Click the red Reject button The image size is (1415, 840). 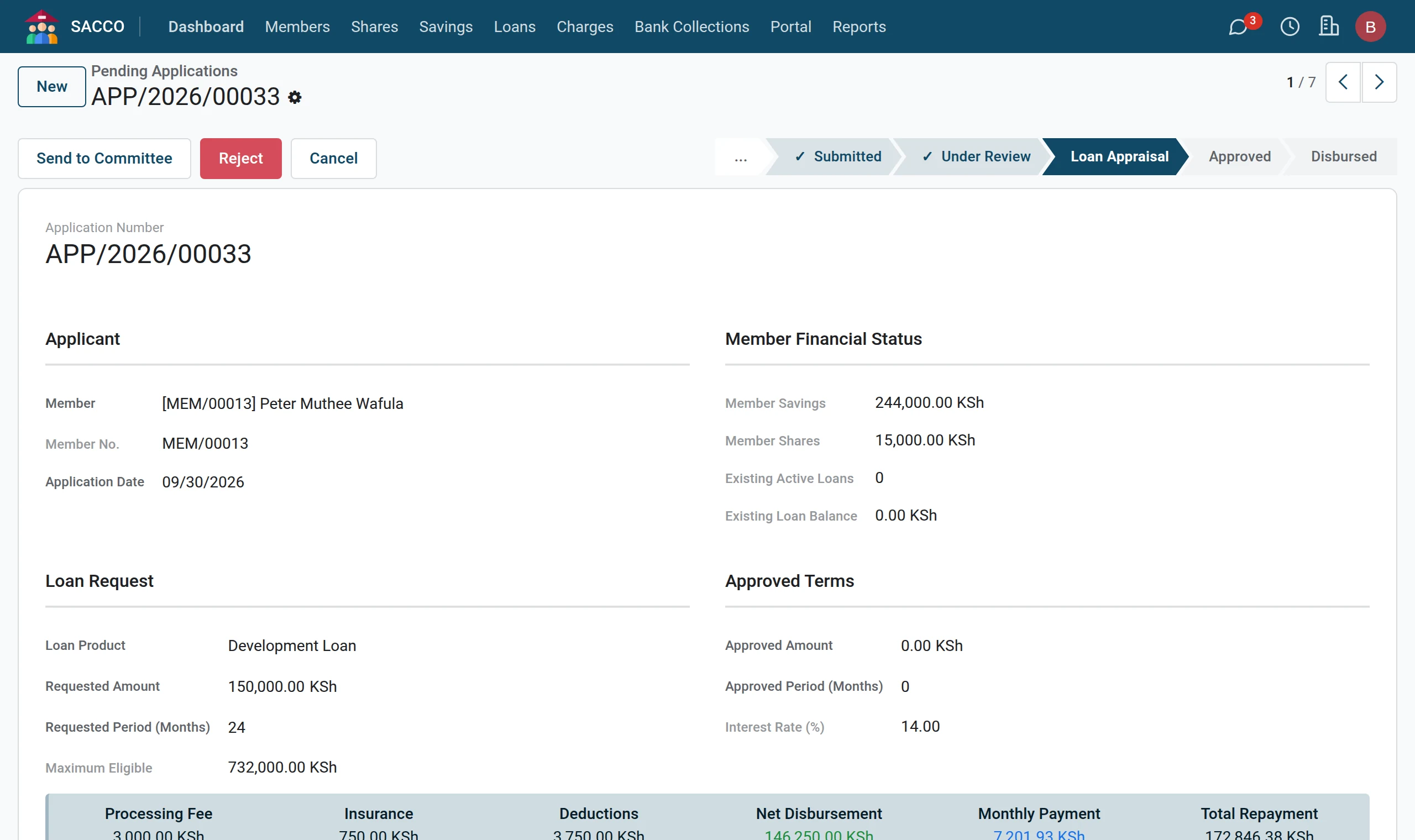pyautogui.click(x=240, y=159)
